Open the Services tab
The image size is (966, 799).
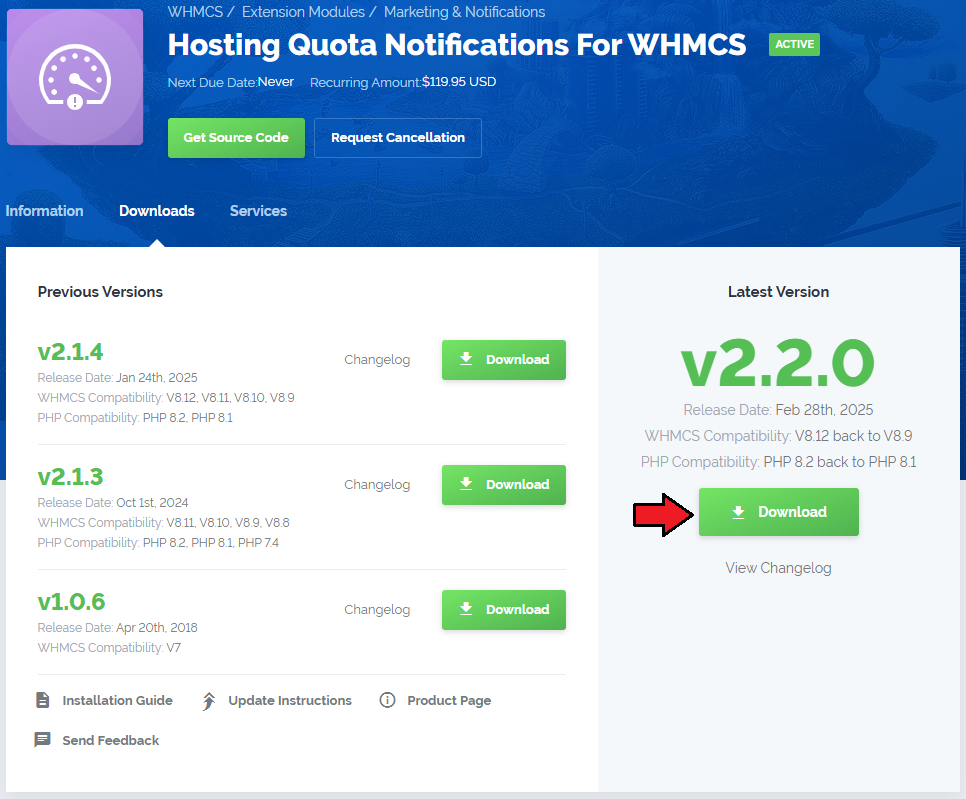258,211
